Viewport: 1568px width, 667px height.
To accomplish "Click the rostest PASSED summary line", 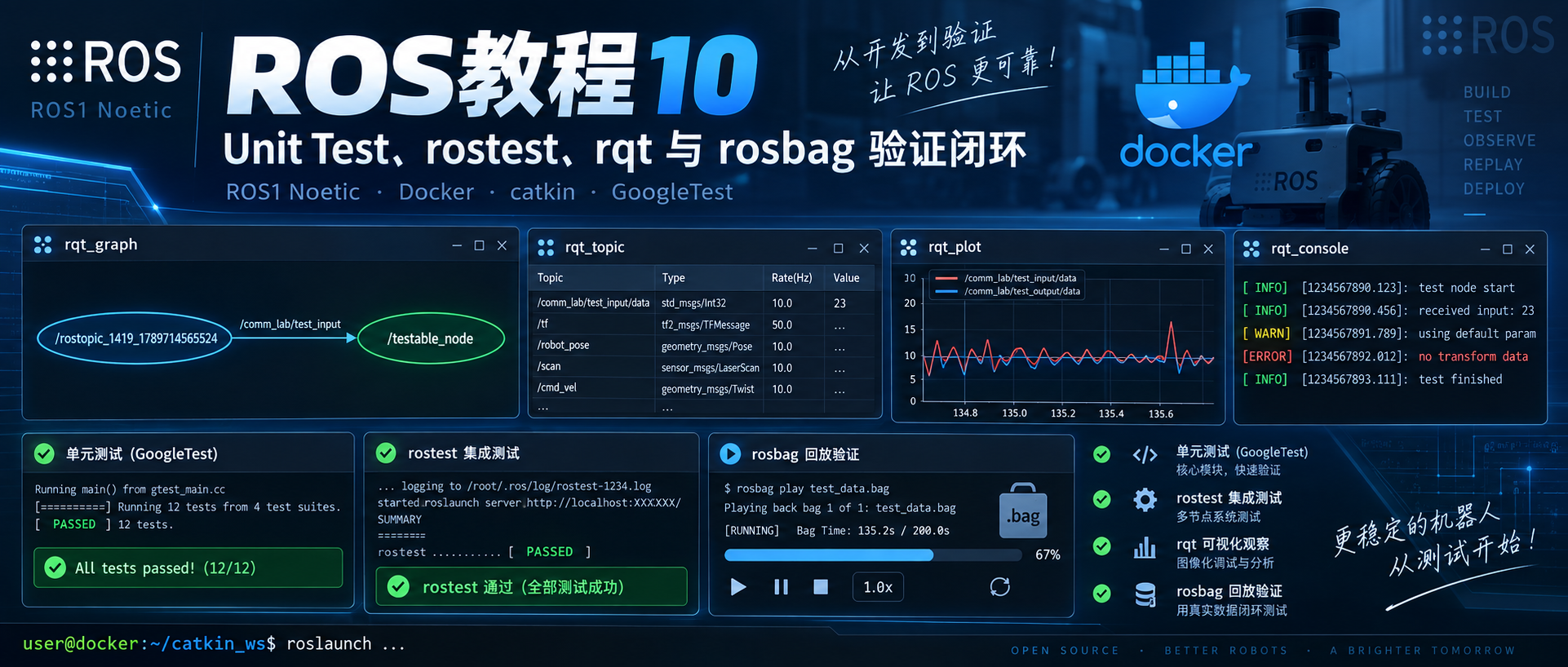I will click(484, 552).
